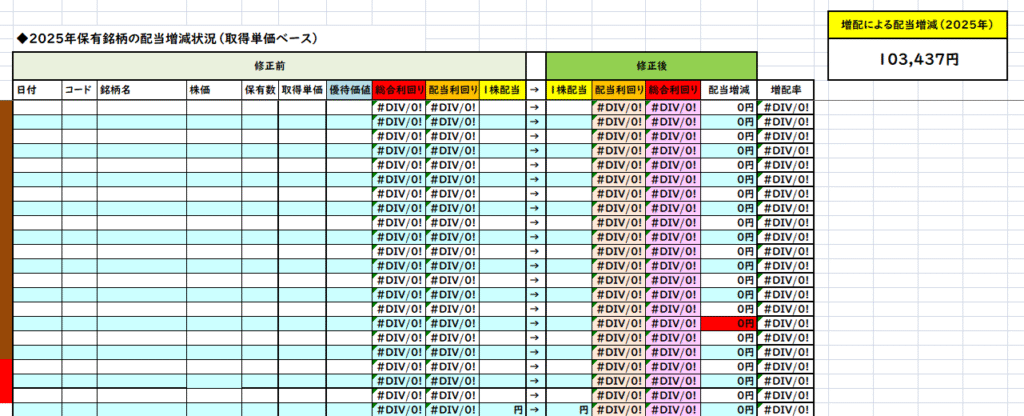Viewport: 1024px width, 416px height.
Task: Click 総合利回り header under 修正後
Action: tap(673, 90)
